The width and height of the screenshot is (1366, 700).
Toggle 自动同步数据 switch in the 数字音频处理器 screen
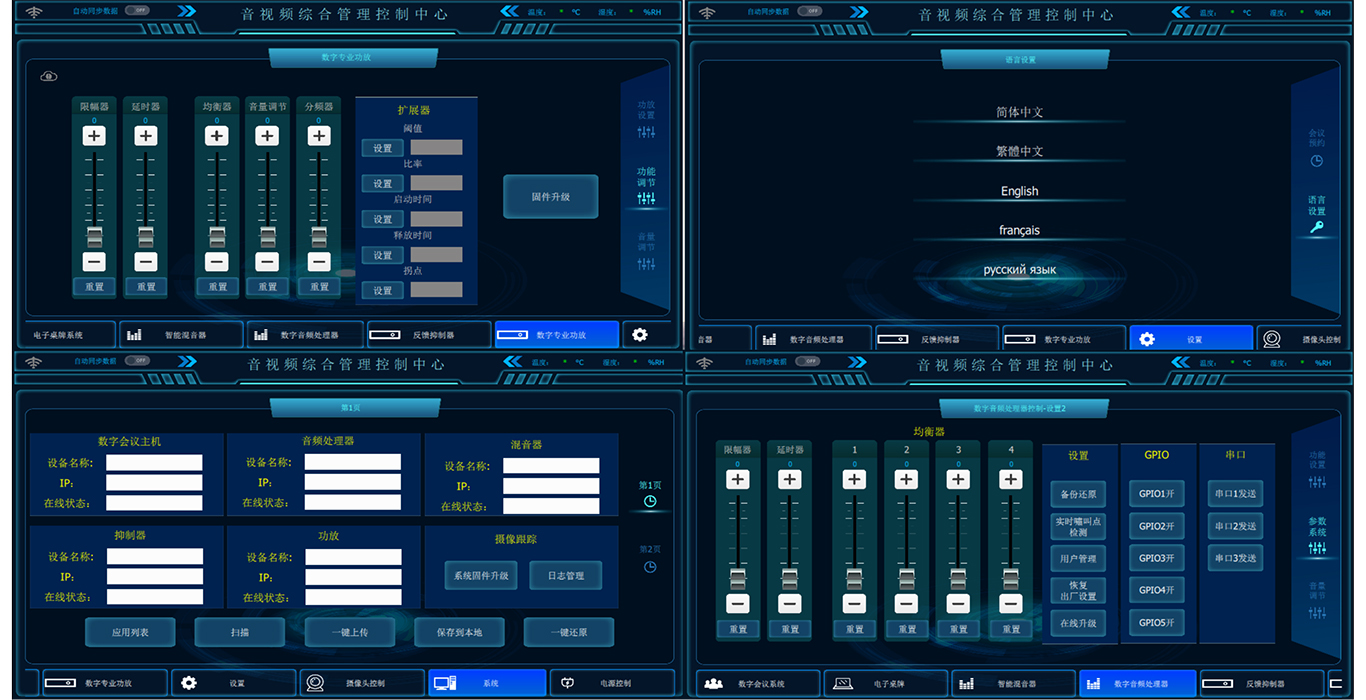click(810, 361)
